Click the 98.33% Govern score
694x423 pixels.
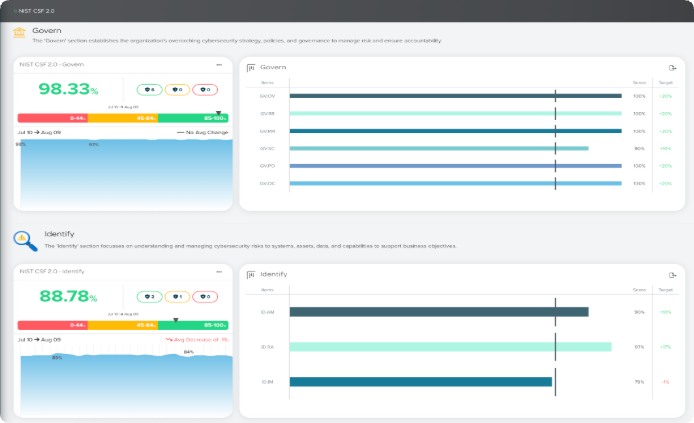[68, 89]
